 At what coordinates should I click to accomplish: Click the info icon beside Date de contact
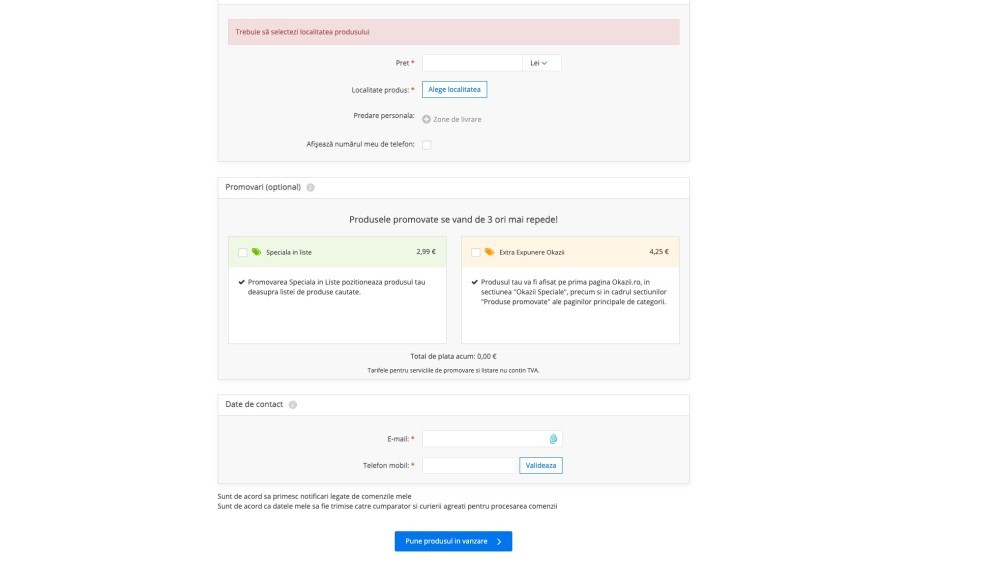(x=293, y=405)
